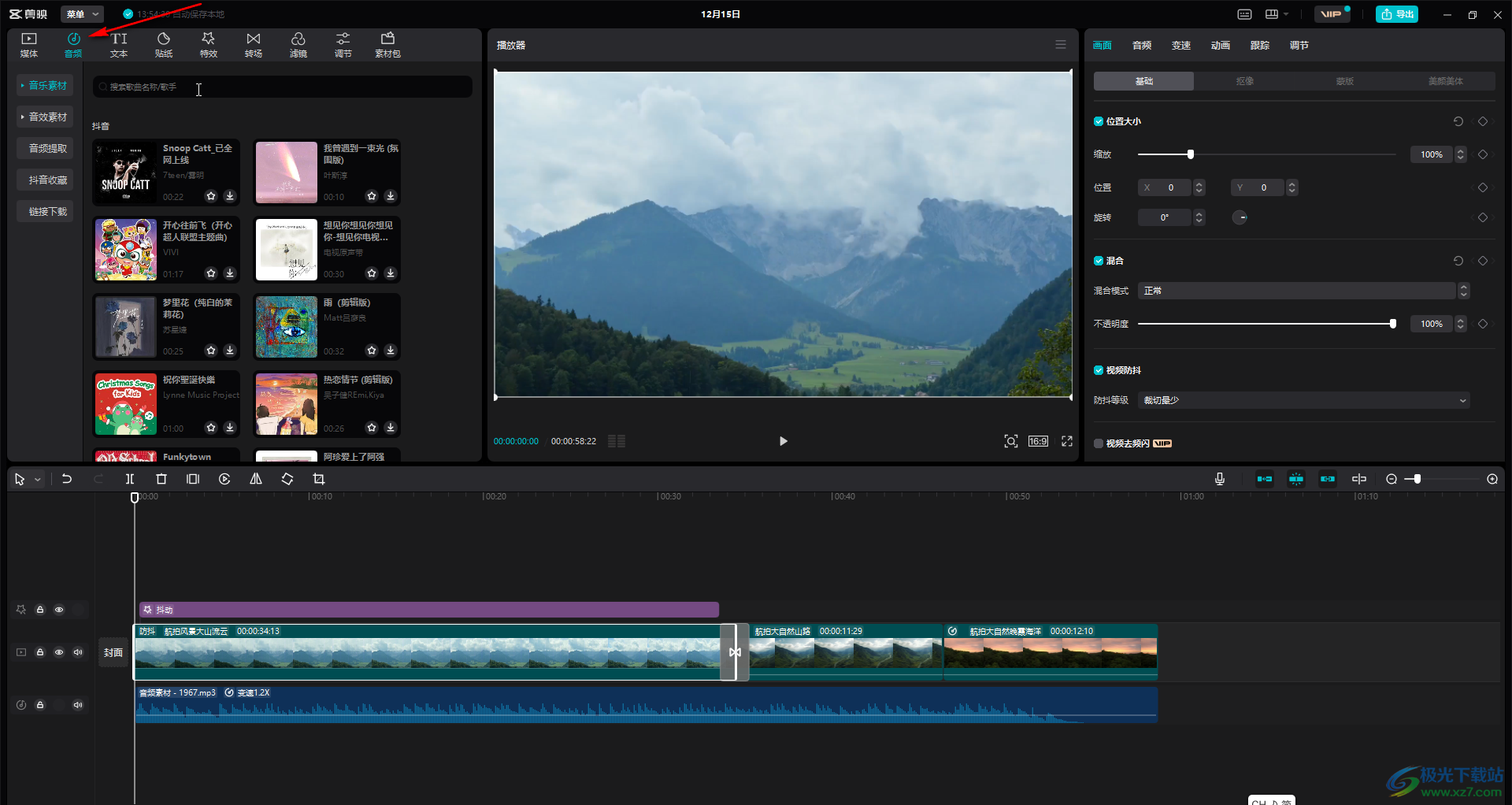Click the reverse playback tool icon

(x=224, y=479)
